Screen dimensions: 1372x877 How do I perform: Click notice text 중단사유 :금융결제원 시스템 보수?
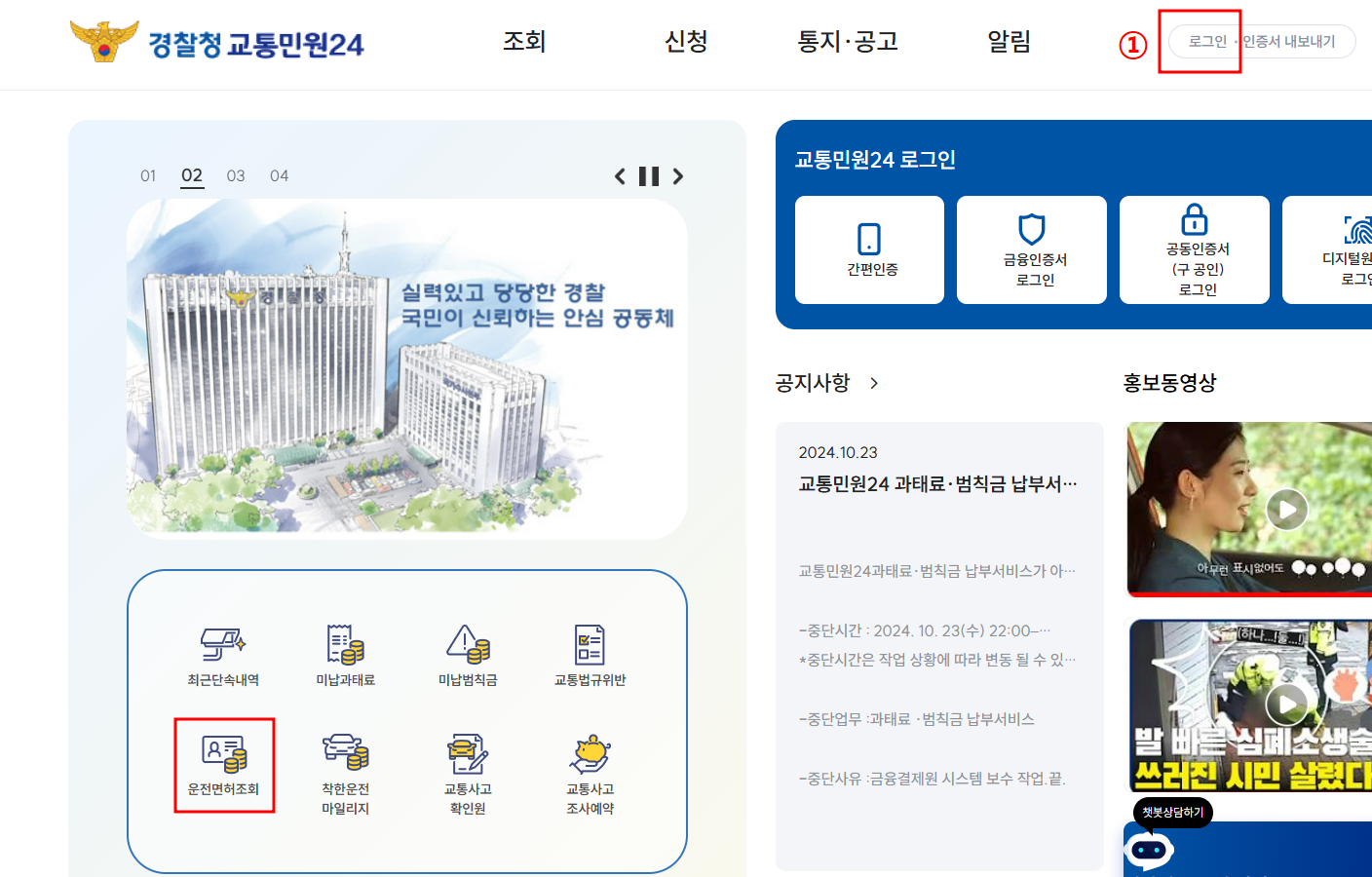933,779
